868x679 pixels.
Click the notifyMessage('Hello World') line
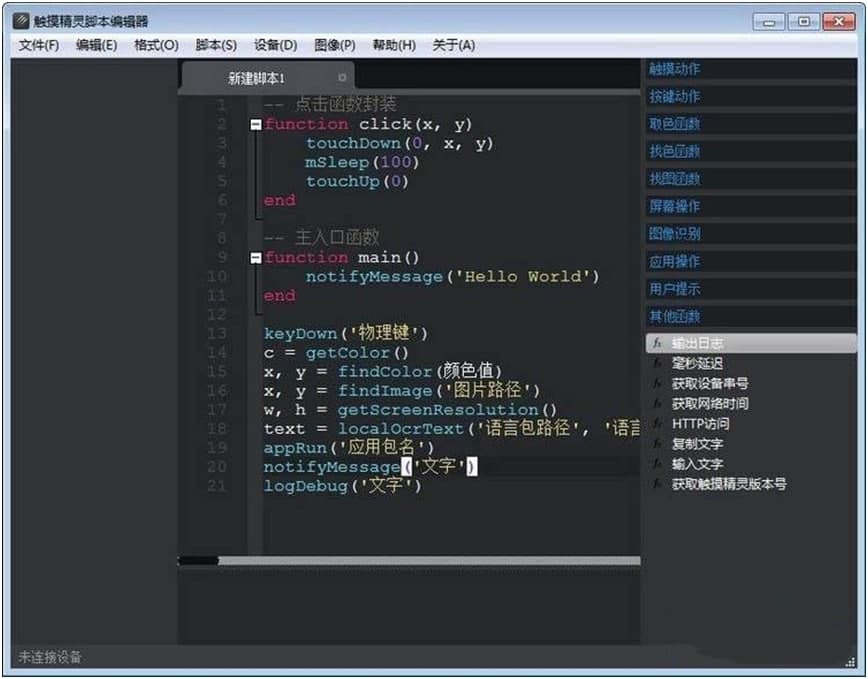tap(452, 277)
